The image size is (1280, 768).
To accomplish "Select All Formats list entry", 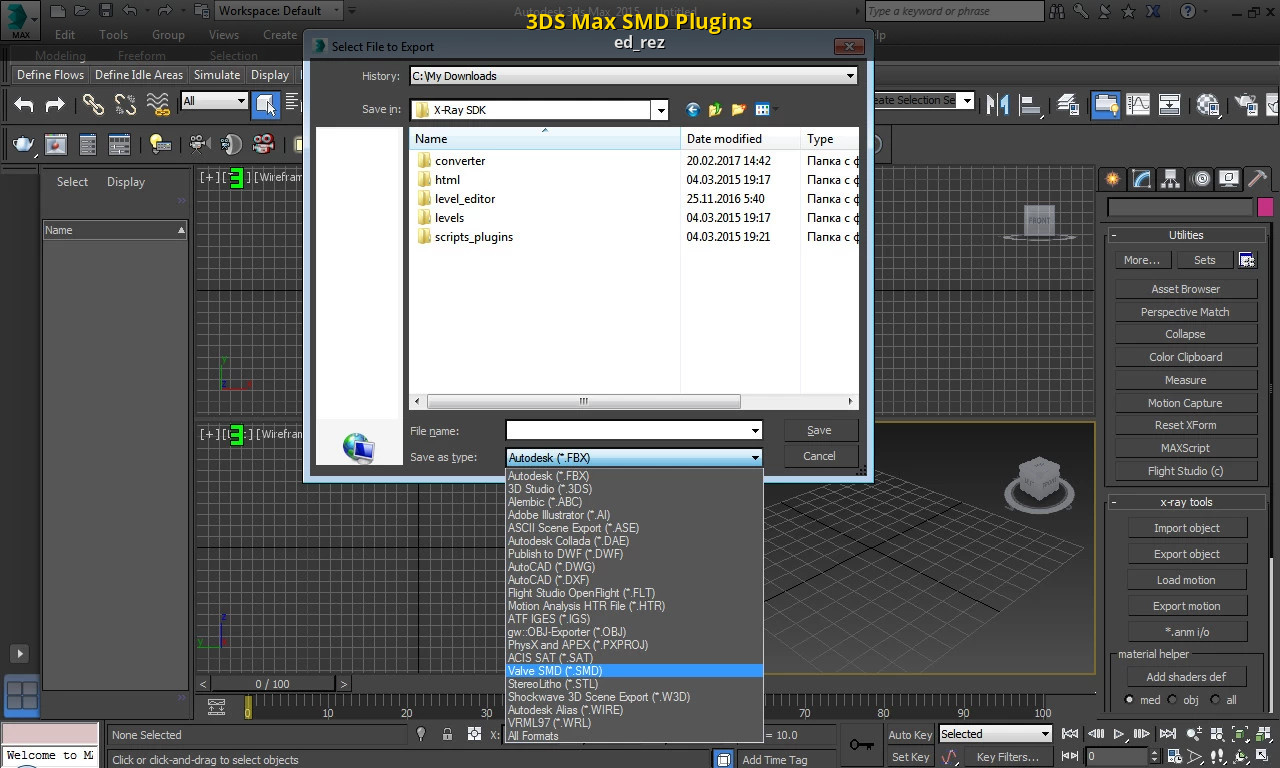I will click(x=634, y=736).
